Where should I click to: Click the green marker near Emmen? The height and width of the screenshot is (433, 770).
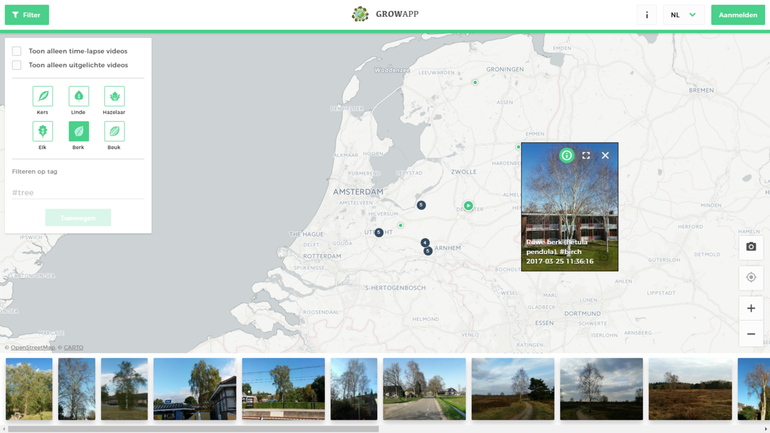coord(518,147)
